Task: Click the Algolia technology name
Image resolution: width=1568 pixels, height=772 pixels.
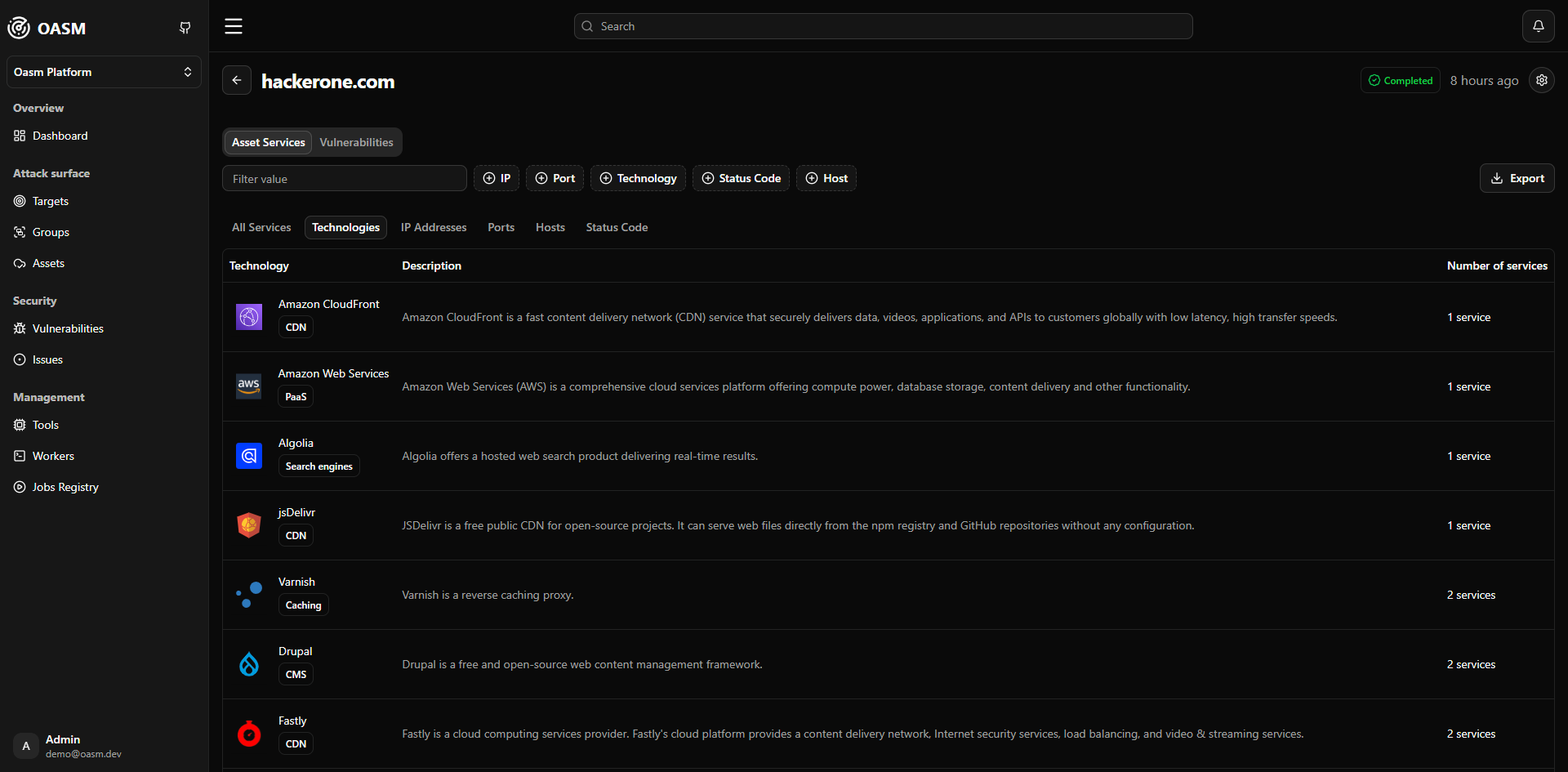Action: coord(296,443)
